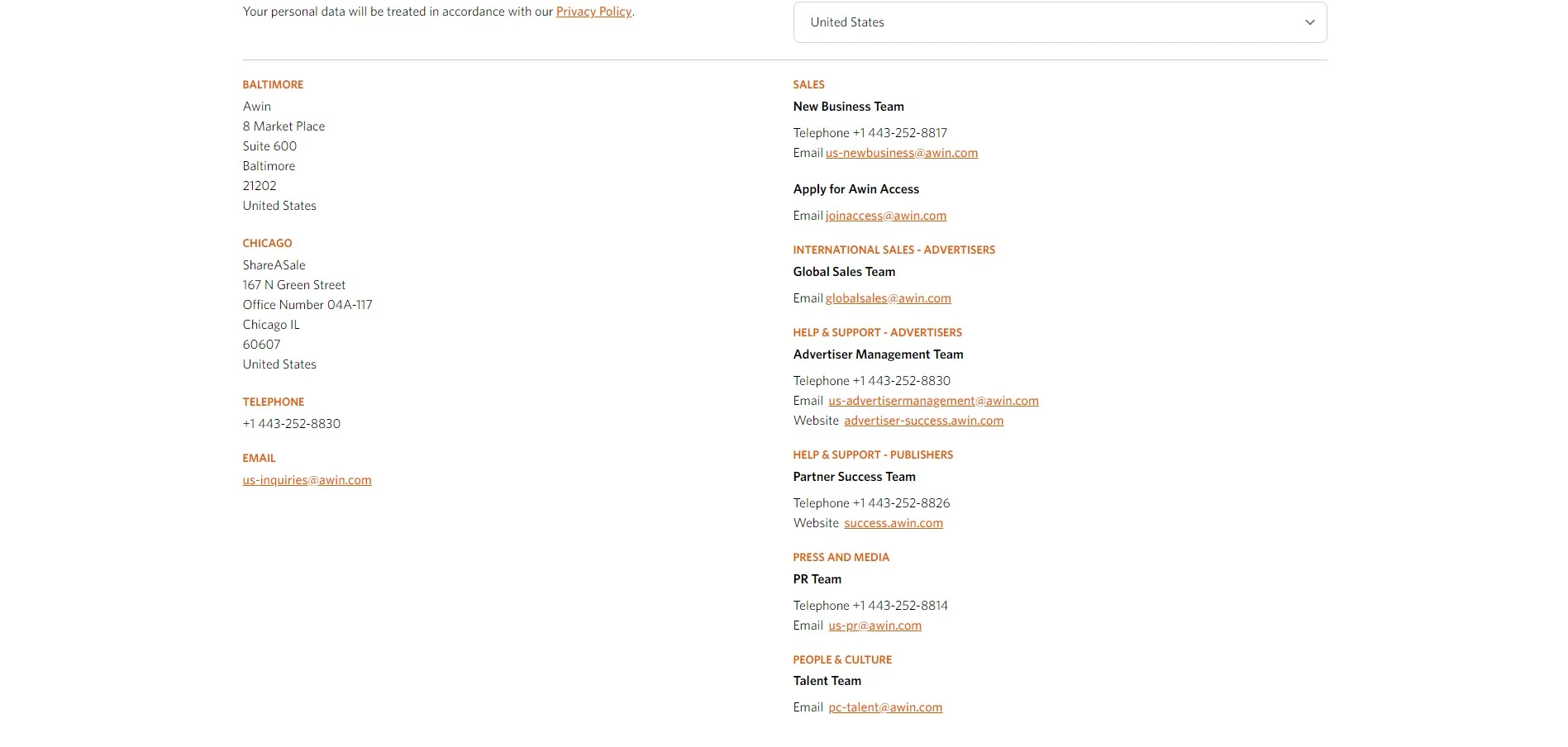1568x747 pixels.
Task: Open the Privacy Policy link
Action: pos(593,12)
